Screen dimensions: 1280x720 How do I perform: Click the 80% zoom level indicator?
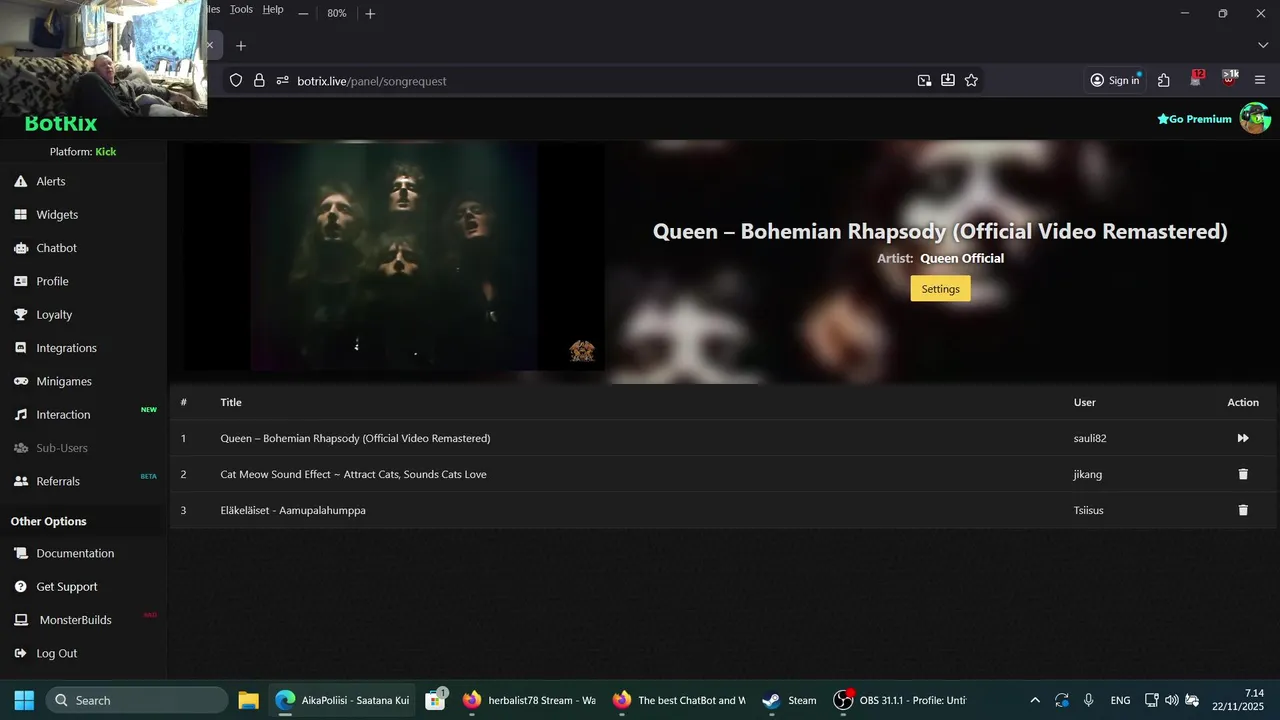pos(337,14)
